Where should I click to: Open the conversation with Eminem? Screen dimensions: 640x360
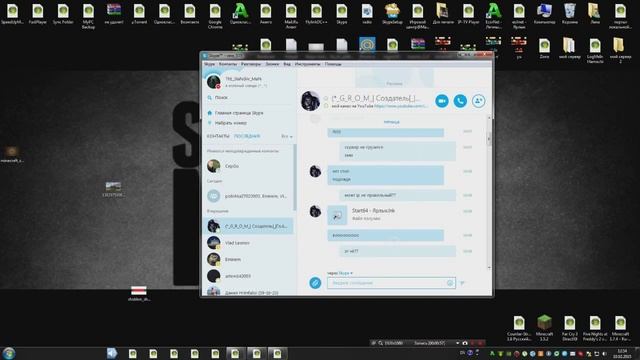(x=249, y=260)
